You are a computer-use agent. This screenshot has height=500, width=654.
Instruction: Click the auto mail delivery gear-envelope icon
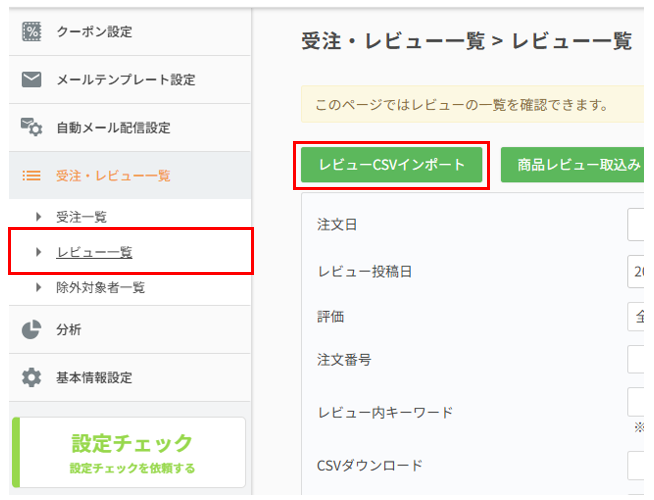[x=31, y=128]
